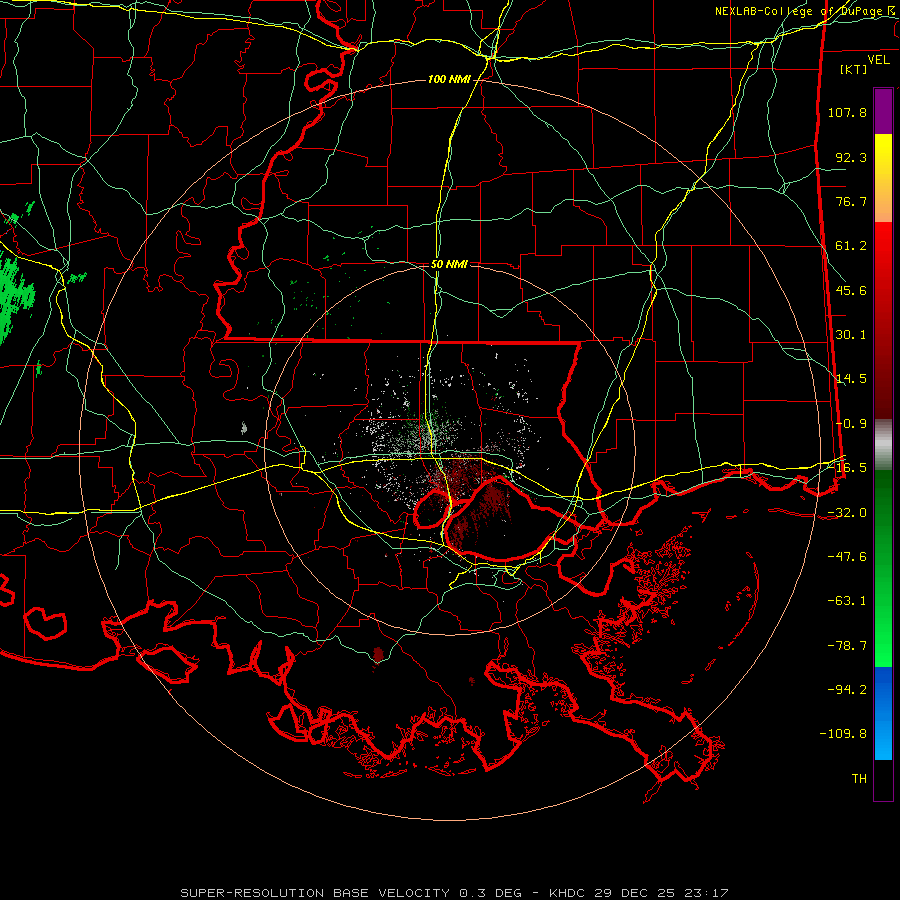The image size is (900, 900).
Task: Pick the green segment of the velocity scale
Action: [x=883, y=568]
